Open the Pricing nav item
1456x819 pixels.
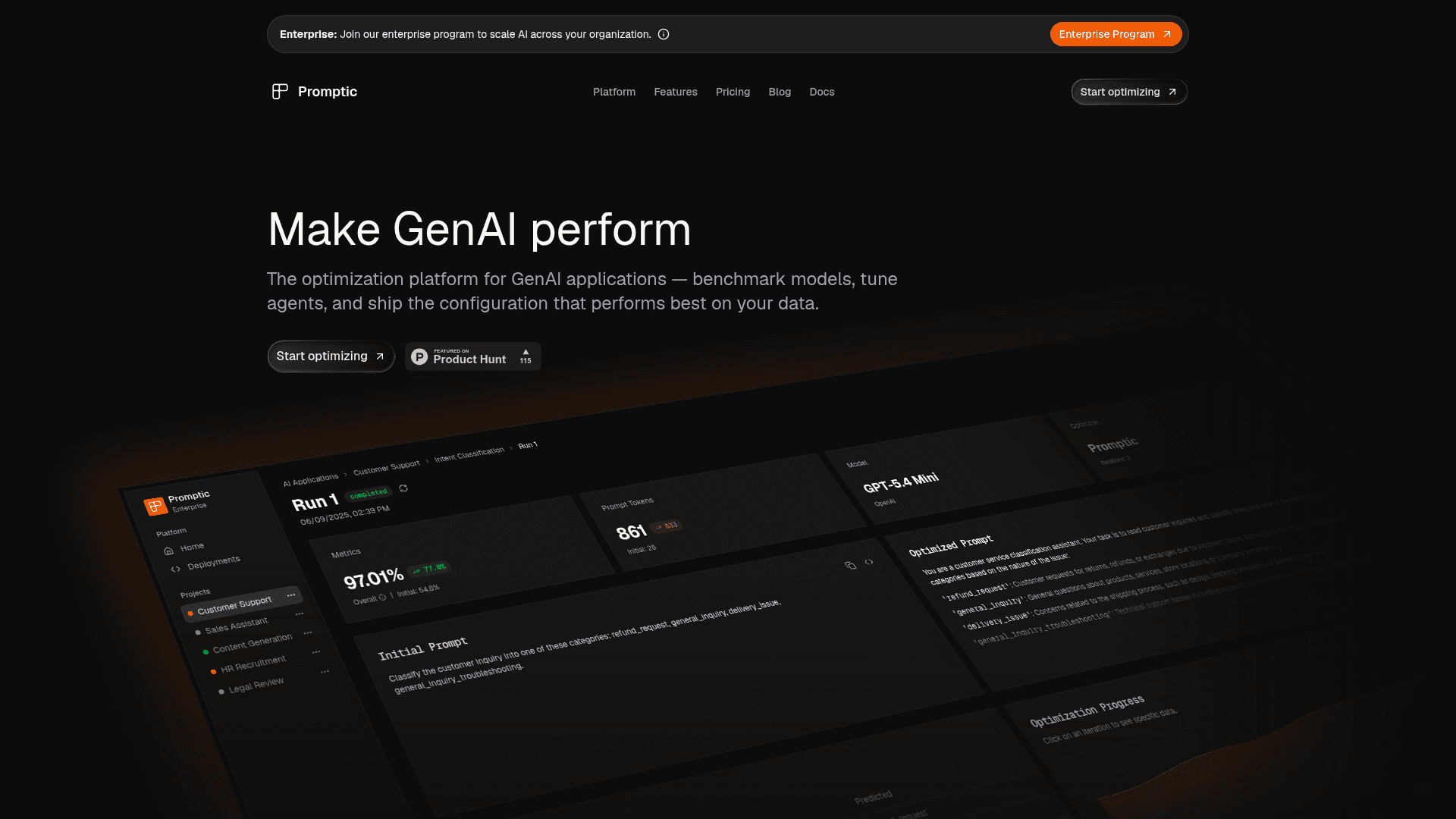click(x=733, y=92)
